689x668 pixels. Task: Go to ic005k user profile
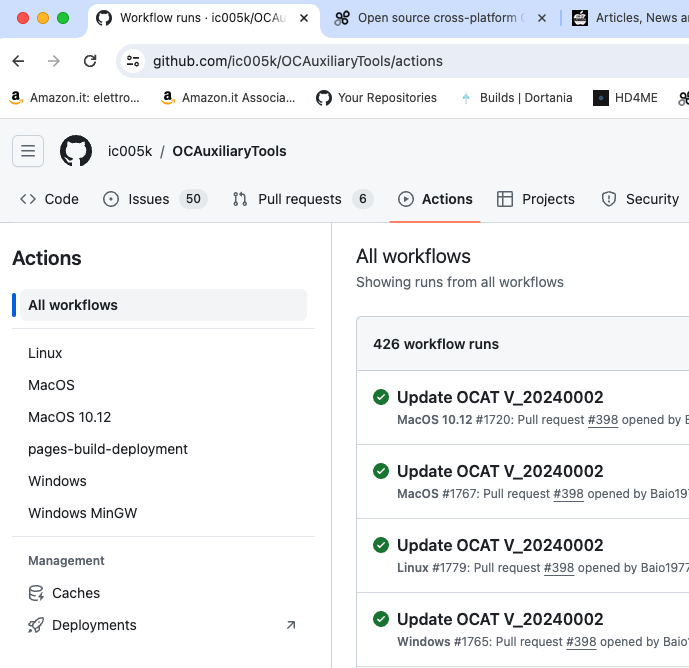click(x=130, y=151)
